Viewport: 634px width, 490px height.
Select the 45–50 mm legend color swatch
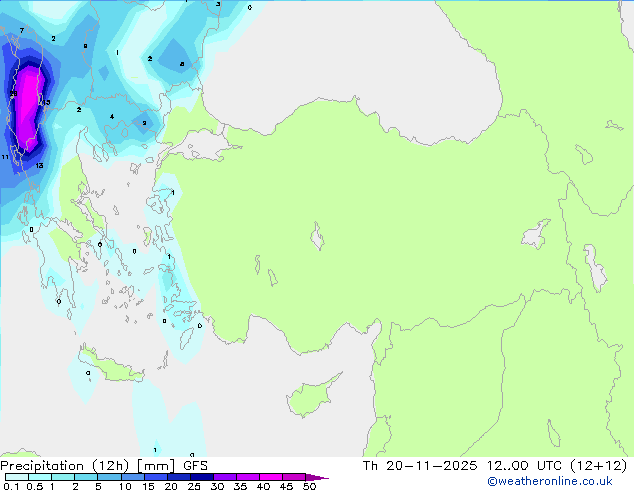point(294,477)
